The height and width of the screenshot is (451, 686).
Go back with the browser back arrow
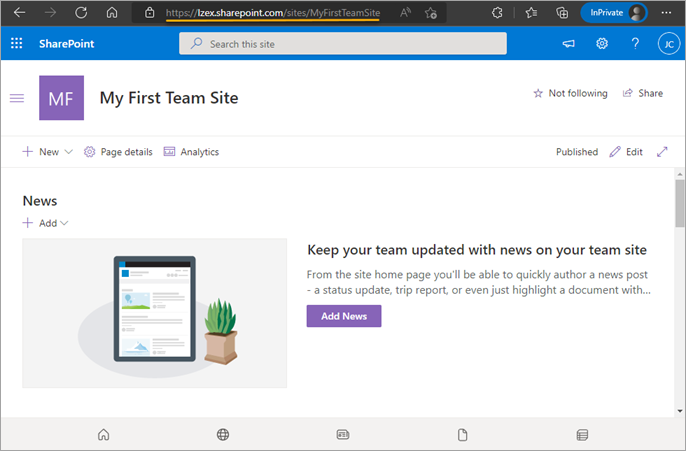tap(19, 13)
